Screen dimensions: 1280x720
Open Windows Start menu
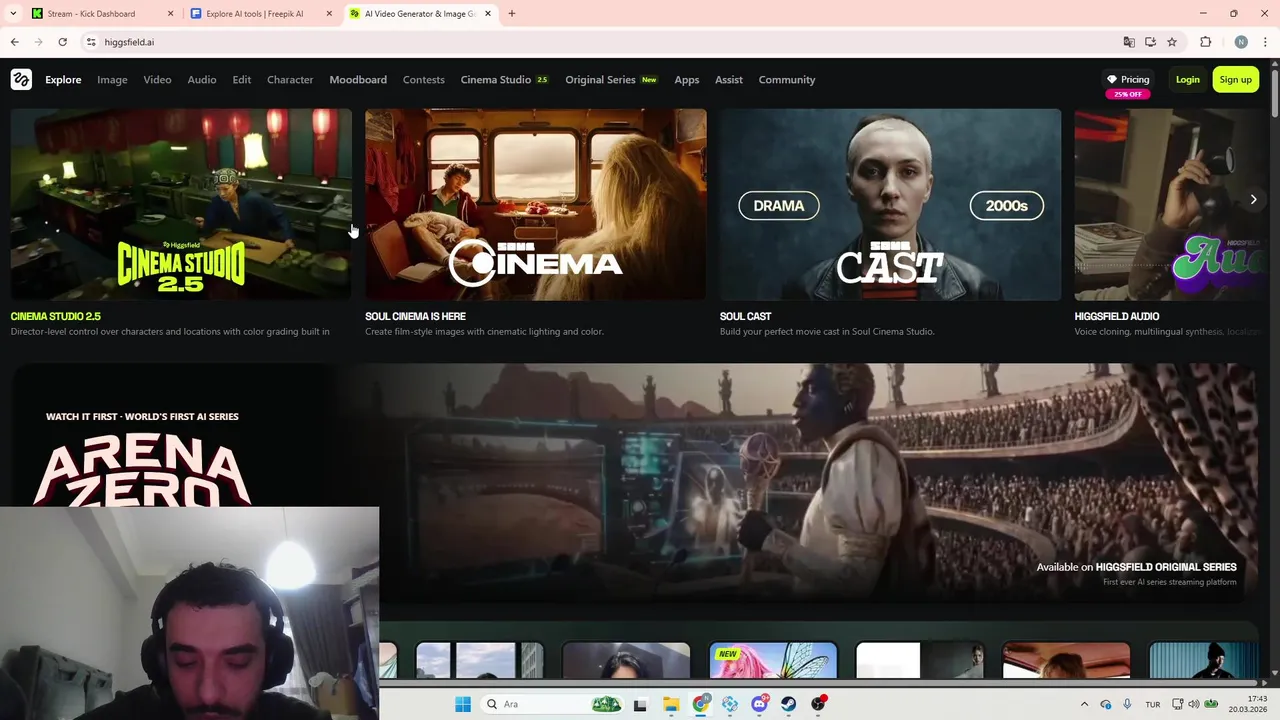coord(462,704)
